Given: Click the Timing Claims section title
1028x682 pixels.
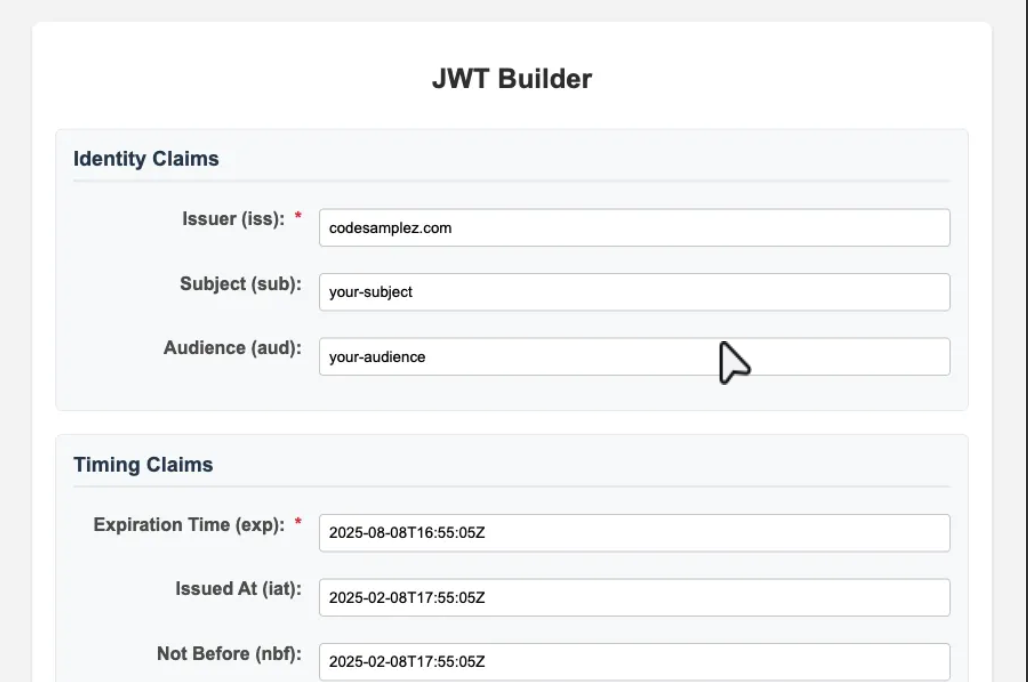Looking at the screenshot, I should (143, 464).
